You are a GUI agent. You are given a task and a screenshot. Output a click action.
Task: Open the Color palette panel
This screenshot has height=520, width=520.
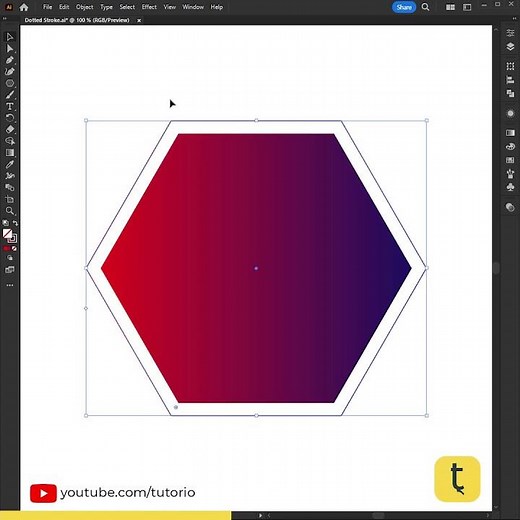coord(510,146)
